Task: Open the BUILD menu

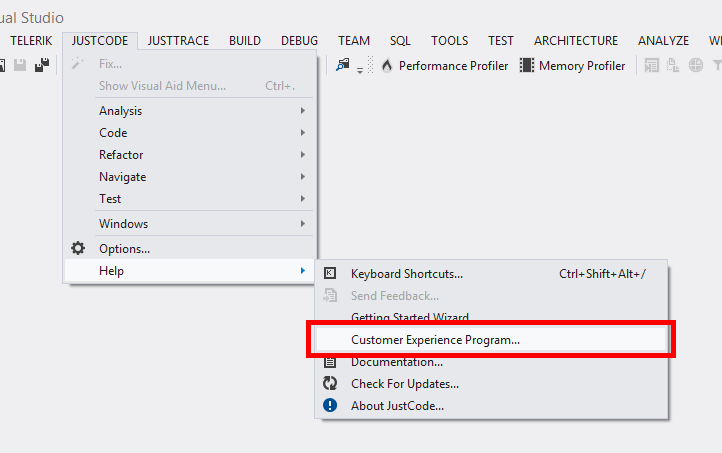Action: coord(245,41)
